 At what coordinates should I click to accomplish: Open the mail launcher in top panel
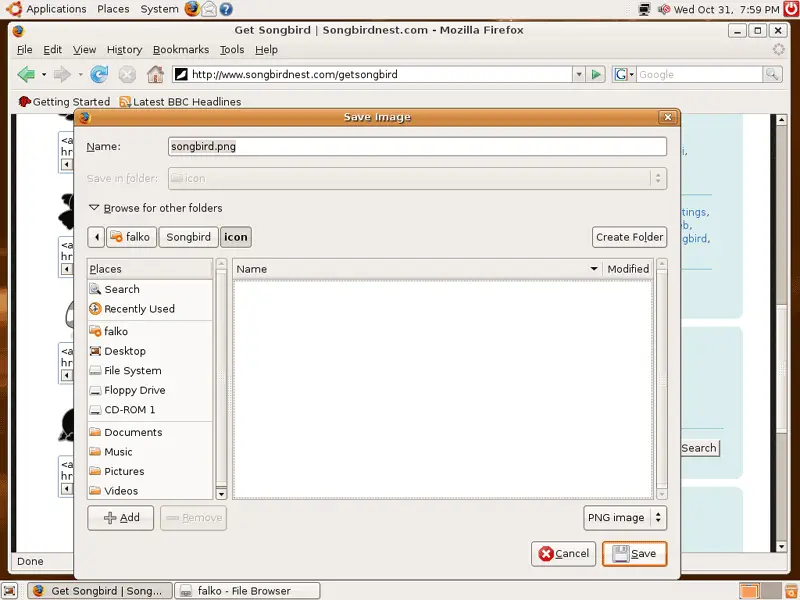pos(209,9)
